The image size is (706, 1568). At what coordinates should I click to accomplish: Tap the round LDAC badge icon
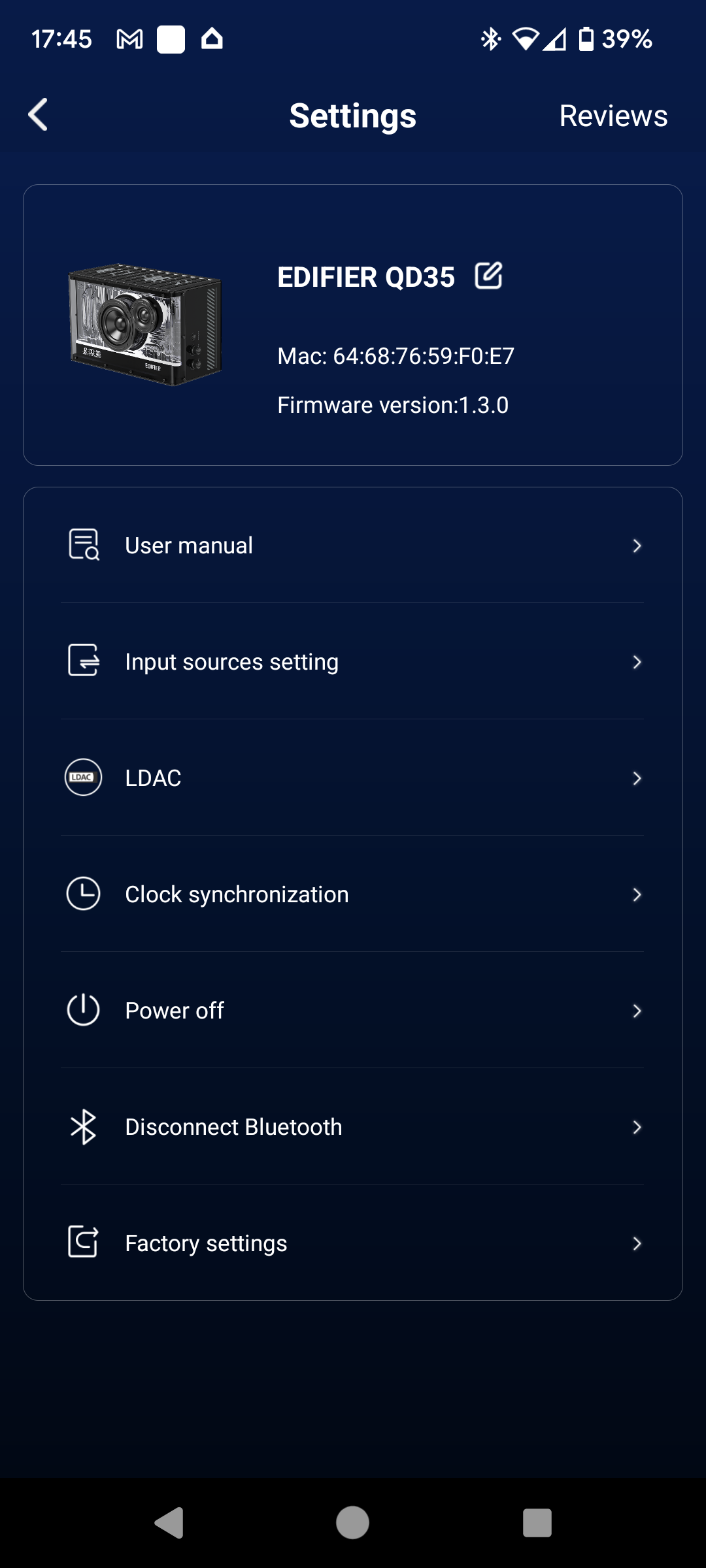click(83, 777)
